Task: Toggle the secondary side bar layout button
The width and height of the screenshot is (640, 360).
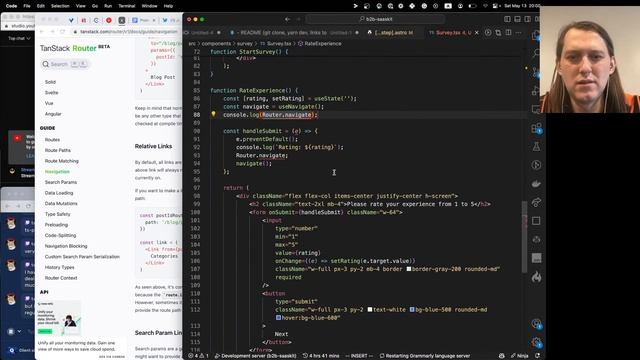Action: (x=528, y=19)
